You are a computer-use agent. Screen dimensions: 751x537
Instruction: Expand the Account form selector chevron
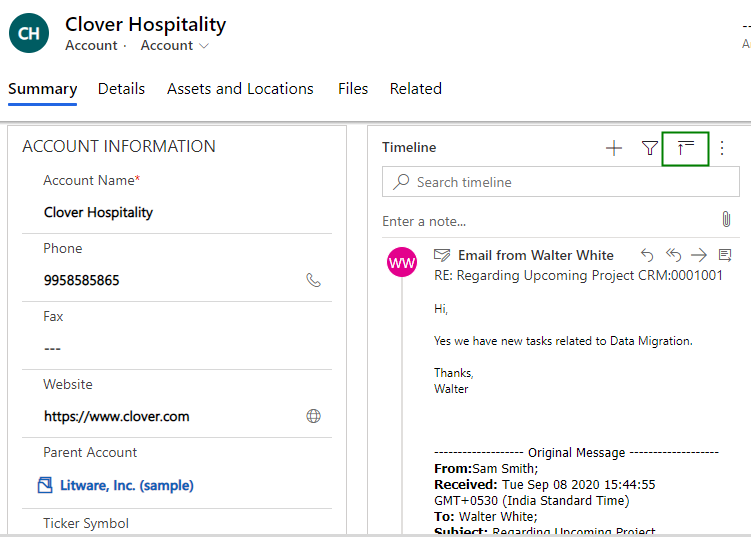204,46
